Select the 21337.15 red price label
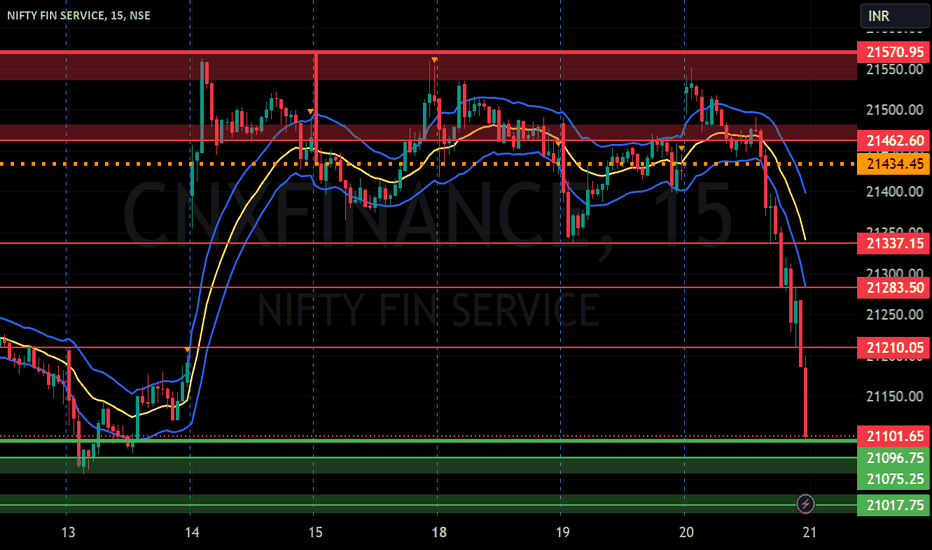Image resolution: width=932 pixels, height=550 pixels. tap(893, 243)
